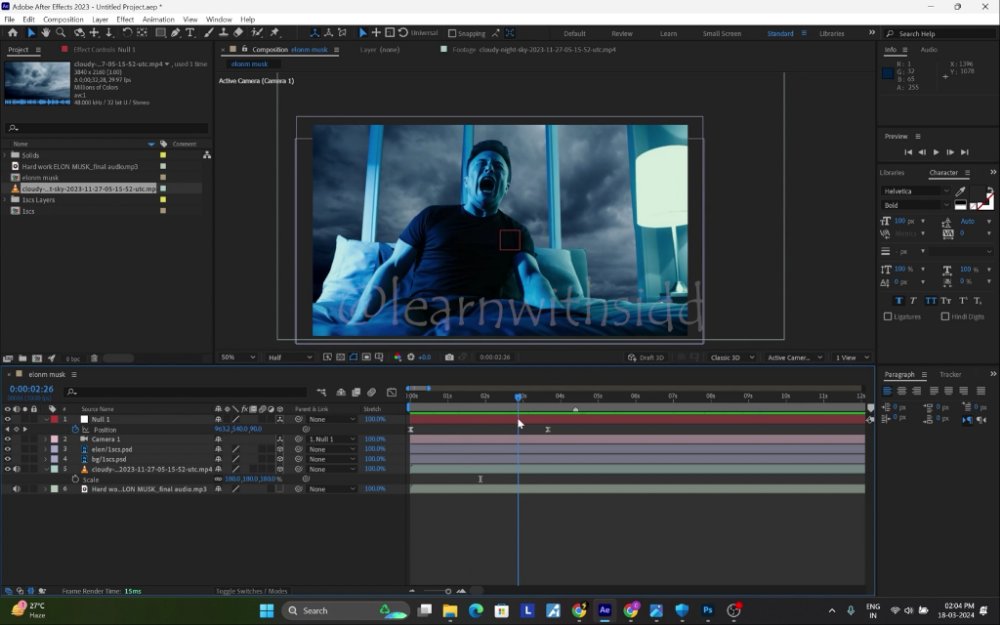Open the 1 View layout dropdown
1000x625 pixels.
852,357
